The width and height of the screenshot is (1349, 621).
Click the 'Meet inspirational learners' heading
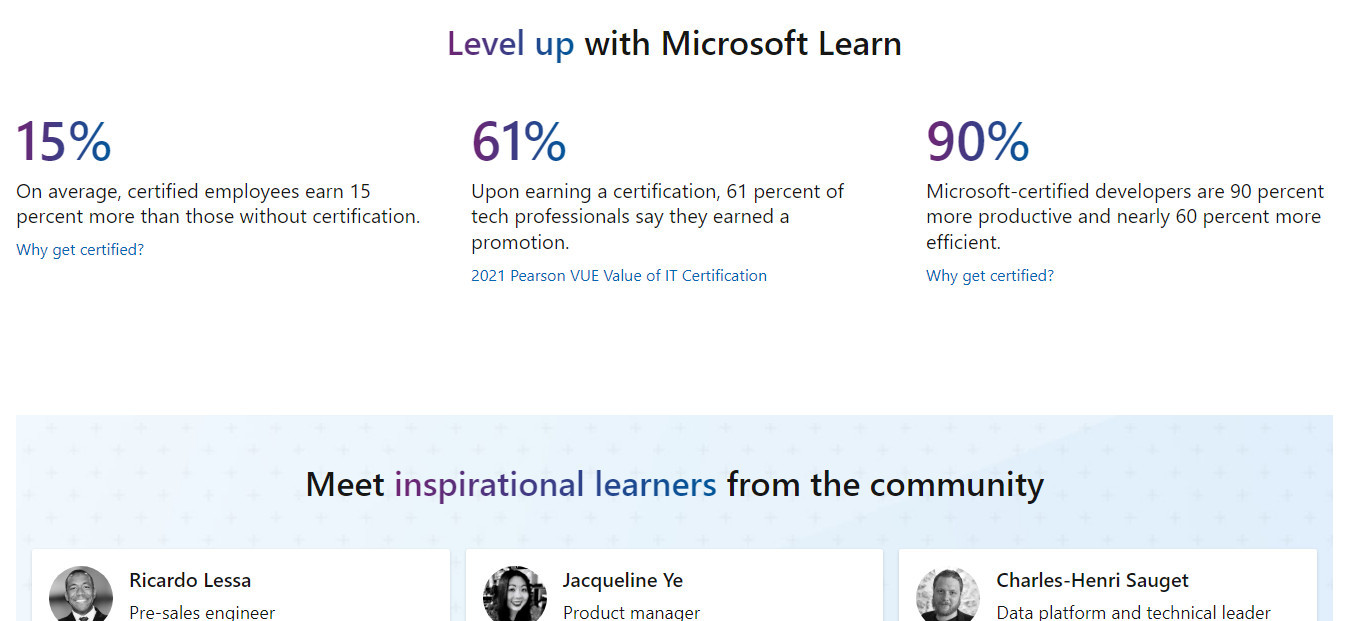point(674,485)
